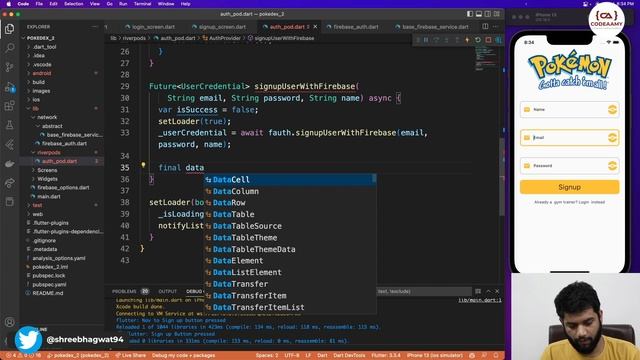Viewport: 640px width, 360px height.
Task: Stop debugging with the red square
Action: point(488,40)
